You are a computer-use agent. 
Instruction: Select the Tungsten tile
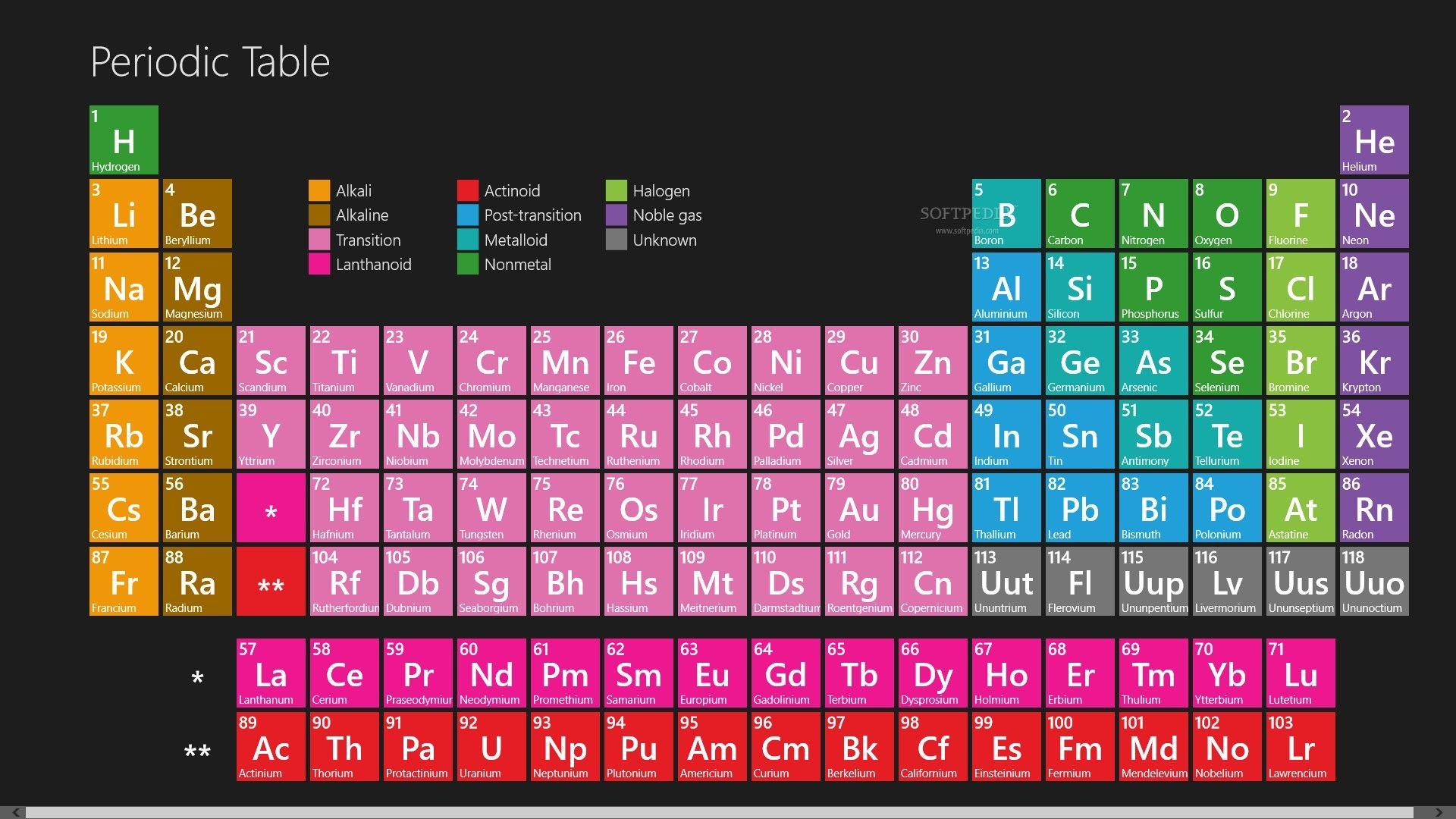[491, 507]
